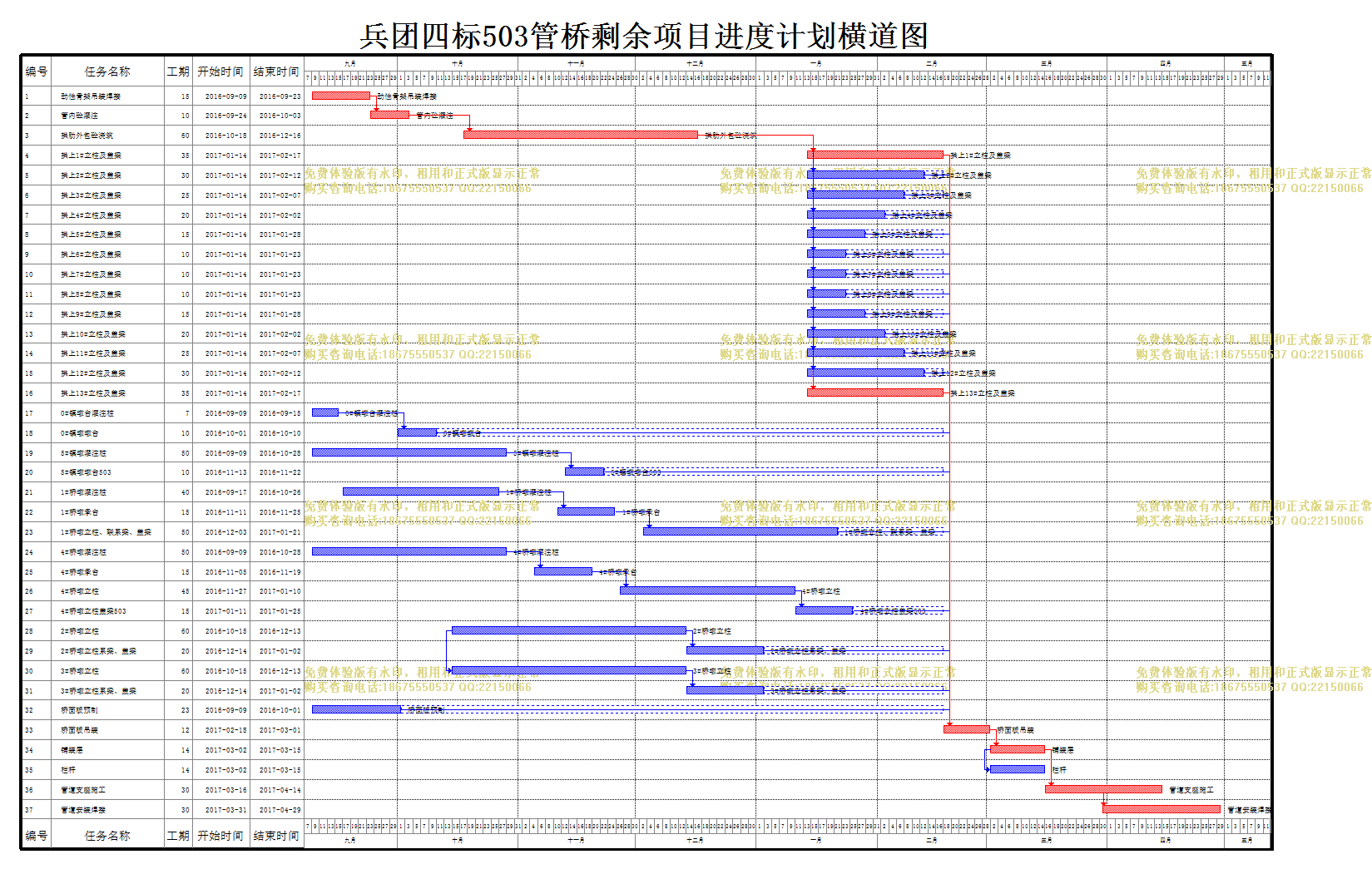This screenshot has height=869, width=1372.
Task: Select task name 拱肋外包砼浇筑 in row 3
Action: (x=87, y=136)
